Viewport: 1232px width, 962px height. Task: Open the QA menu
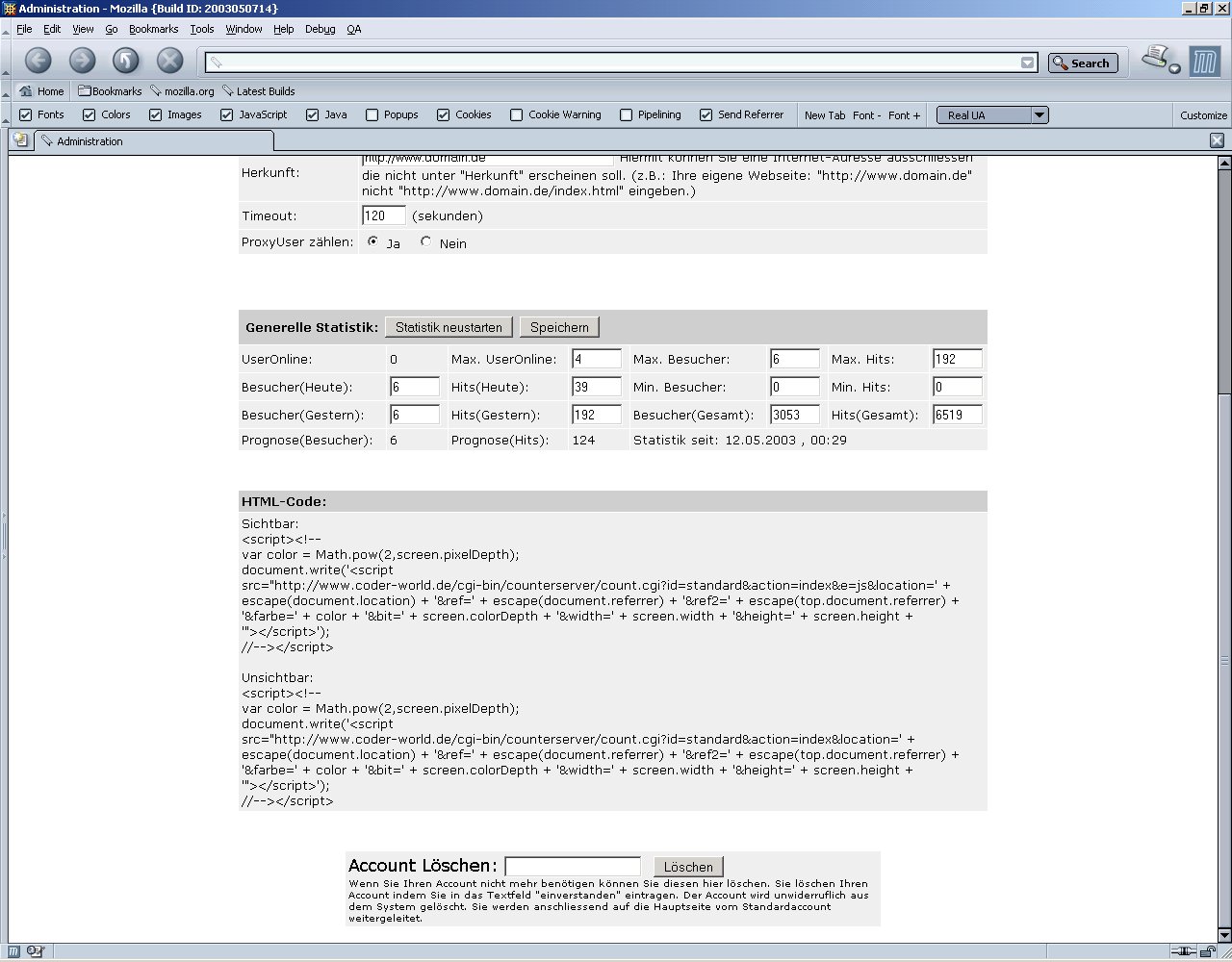coord(354,29)
